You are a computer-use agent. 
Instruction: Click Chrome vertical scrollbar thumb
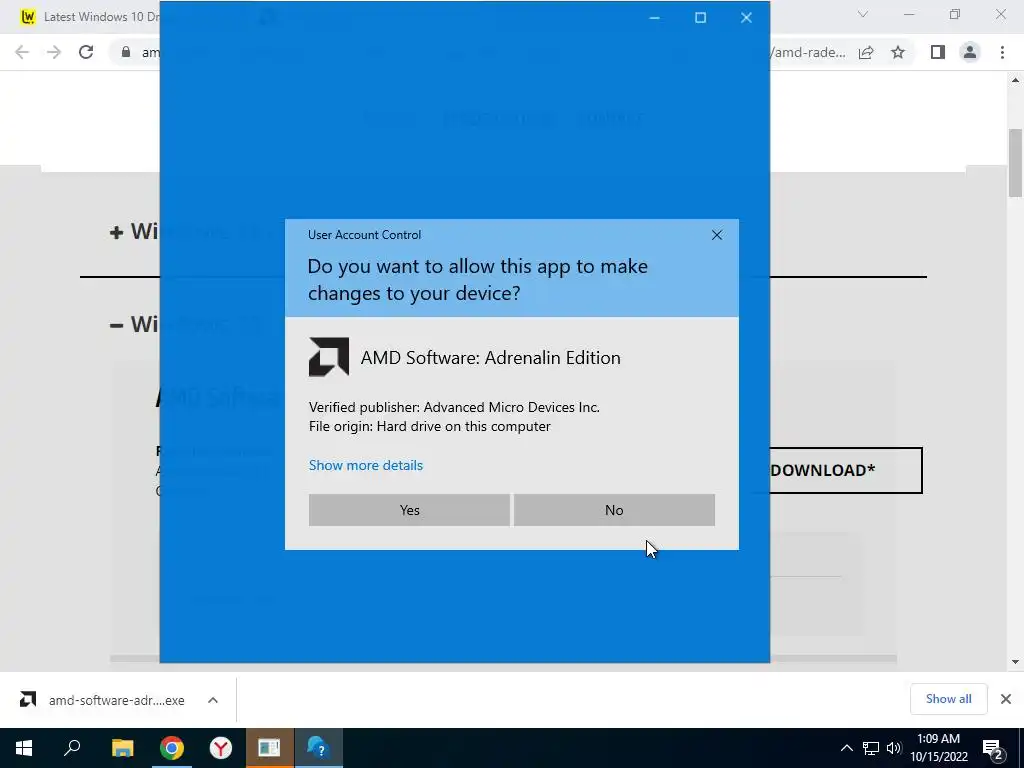pyautogui.click(x=1015, y=163)
